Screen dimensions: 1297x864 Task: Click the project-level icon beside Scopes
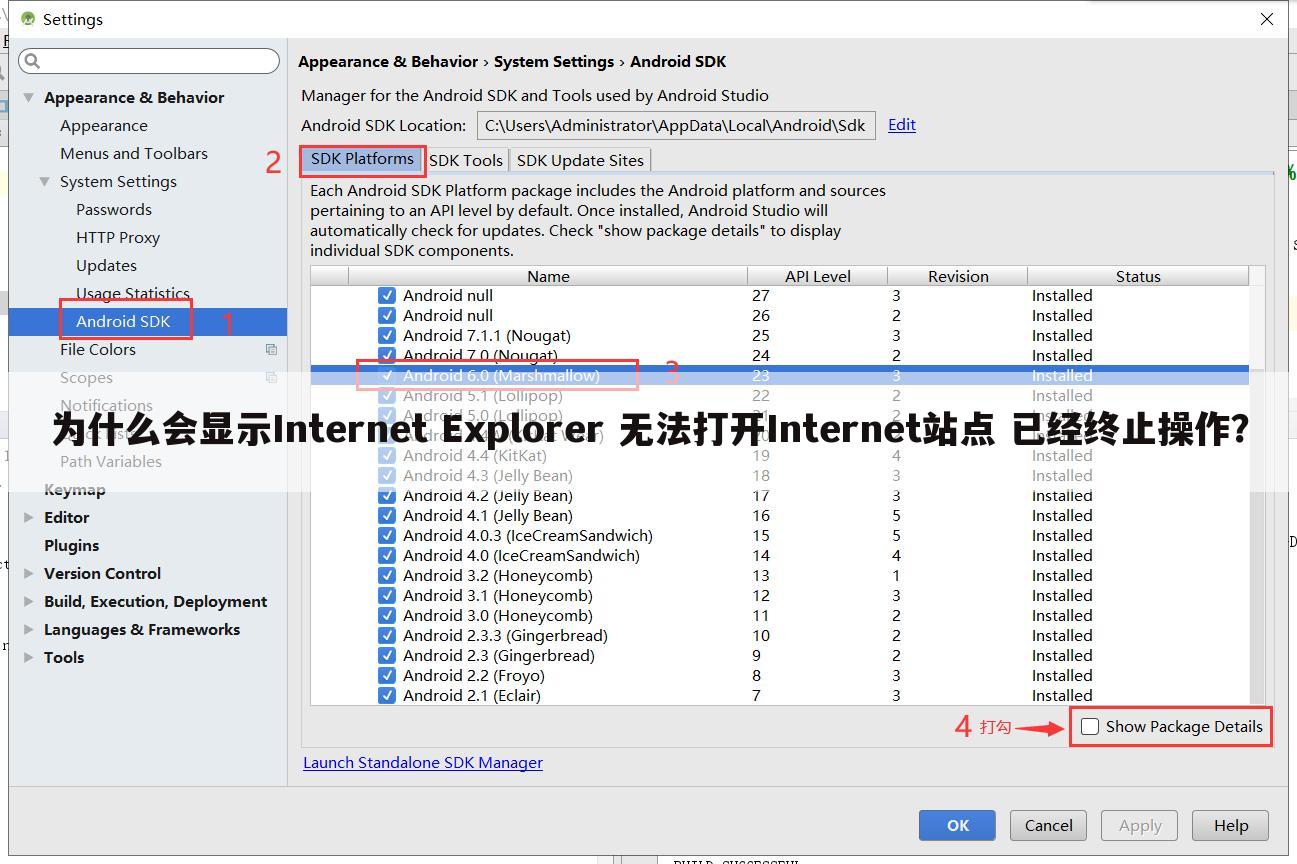click(271, 377)
